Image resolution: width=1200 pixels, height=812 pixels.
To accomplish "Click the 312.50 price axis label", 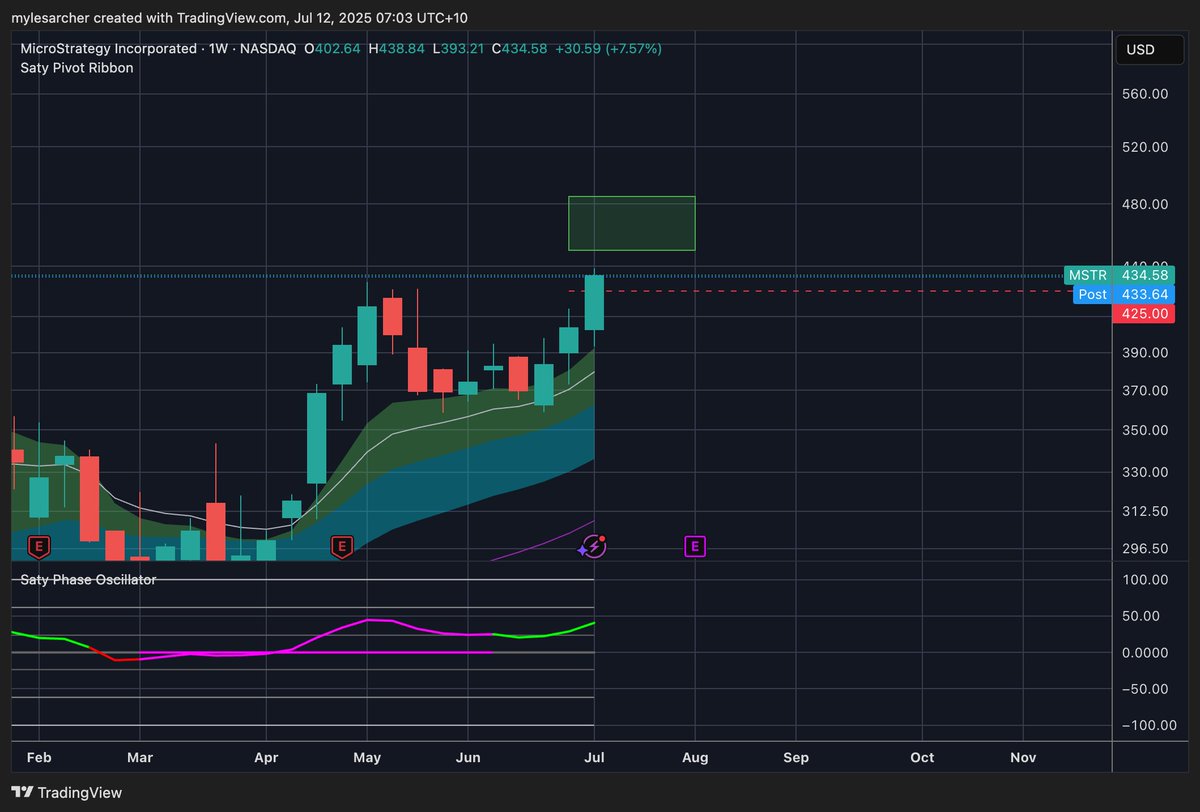I will click(1146, 511).
